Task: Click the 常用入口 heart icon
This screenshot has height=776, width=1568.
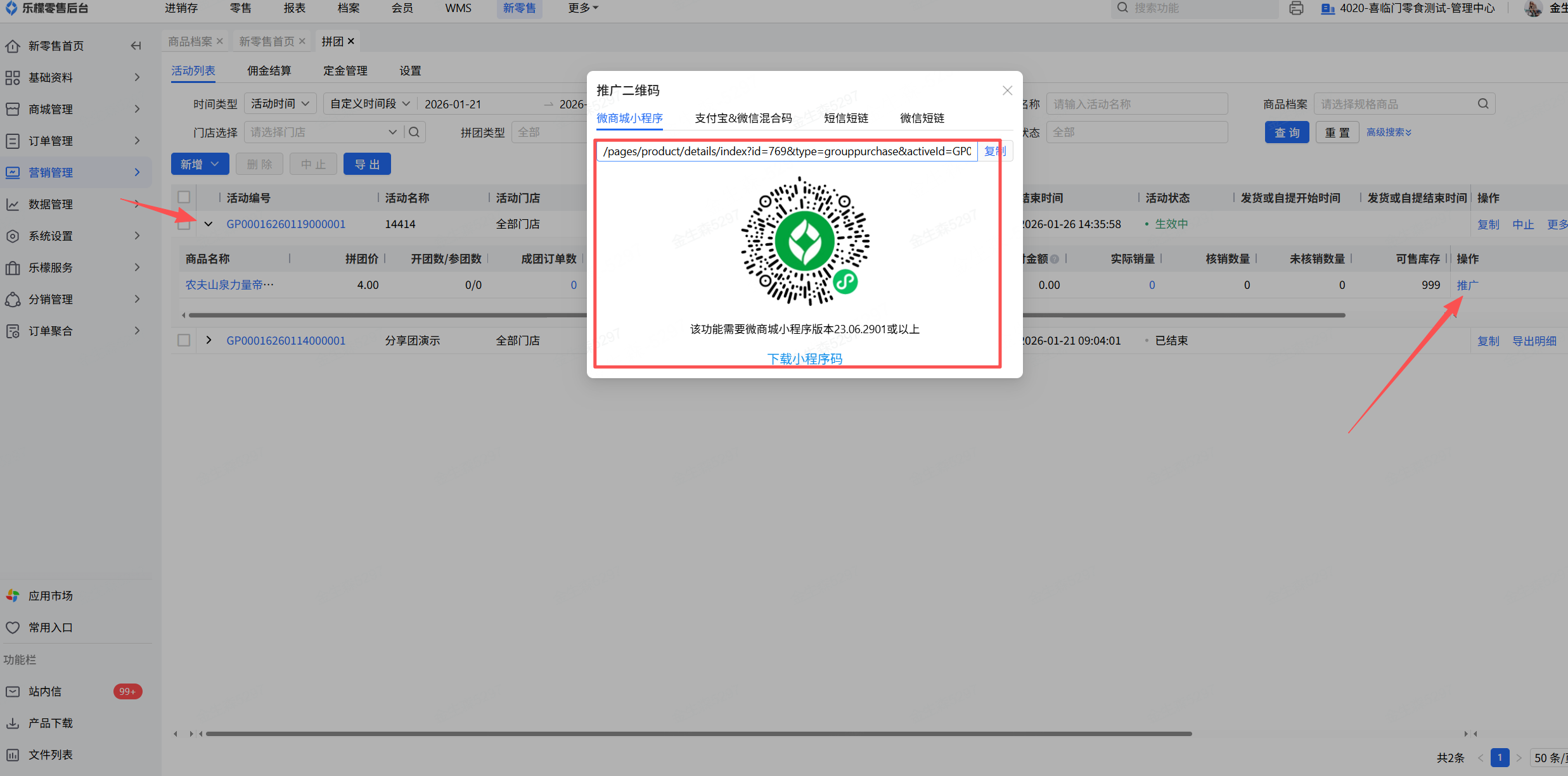Action: [13, 627]
